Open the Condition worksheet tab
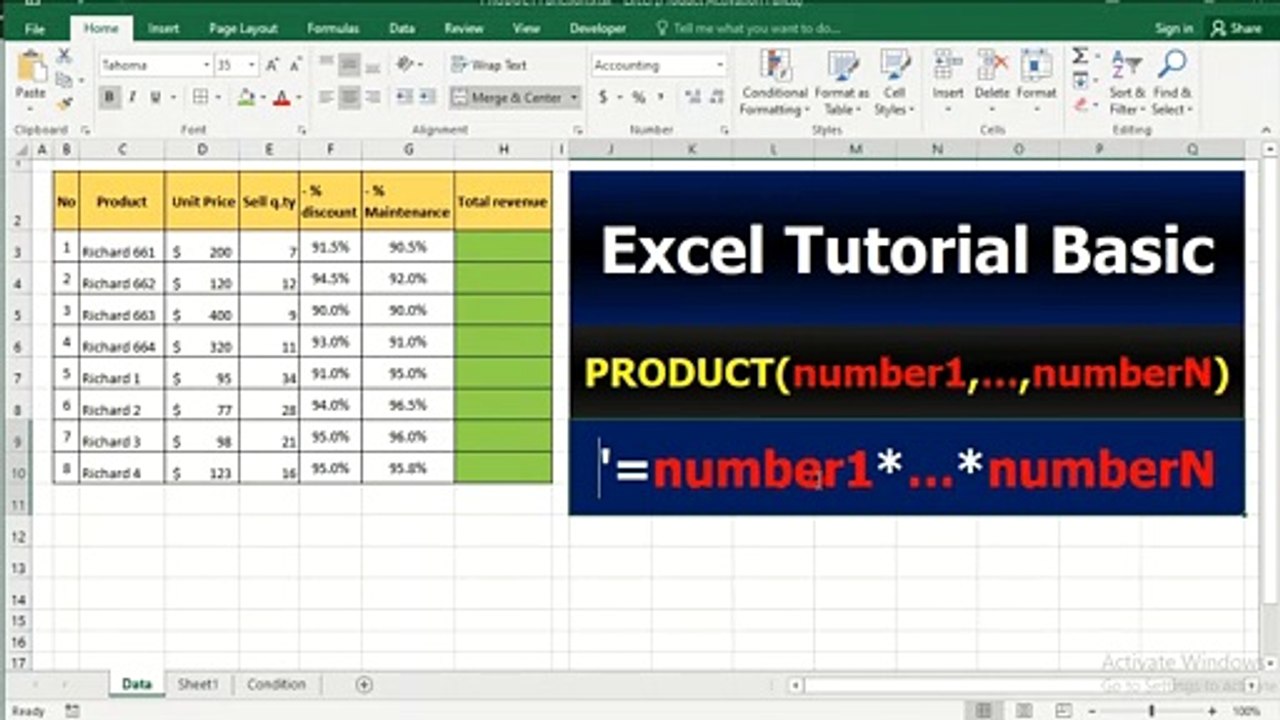Image resolution: width=1280 pixels, height=720 pixels. click(276, 684)
